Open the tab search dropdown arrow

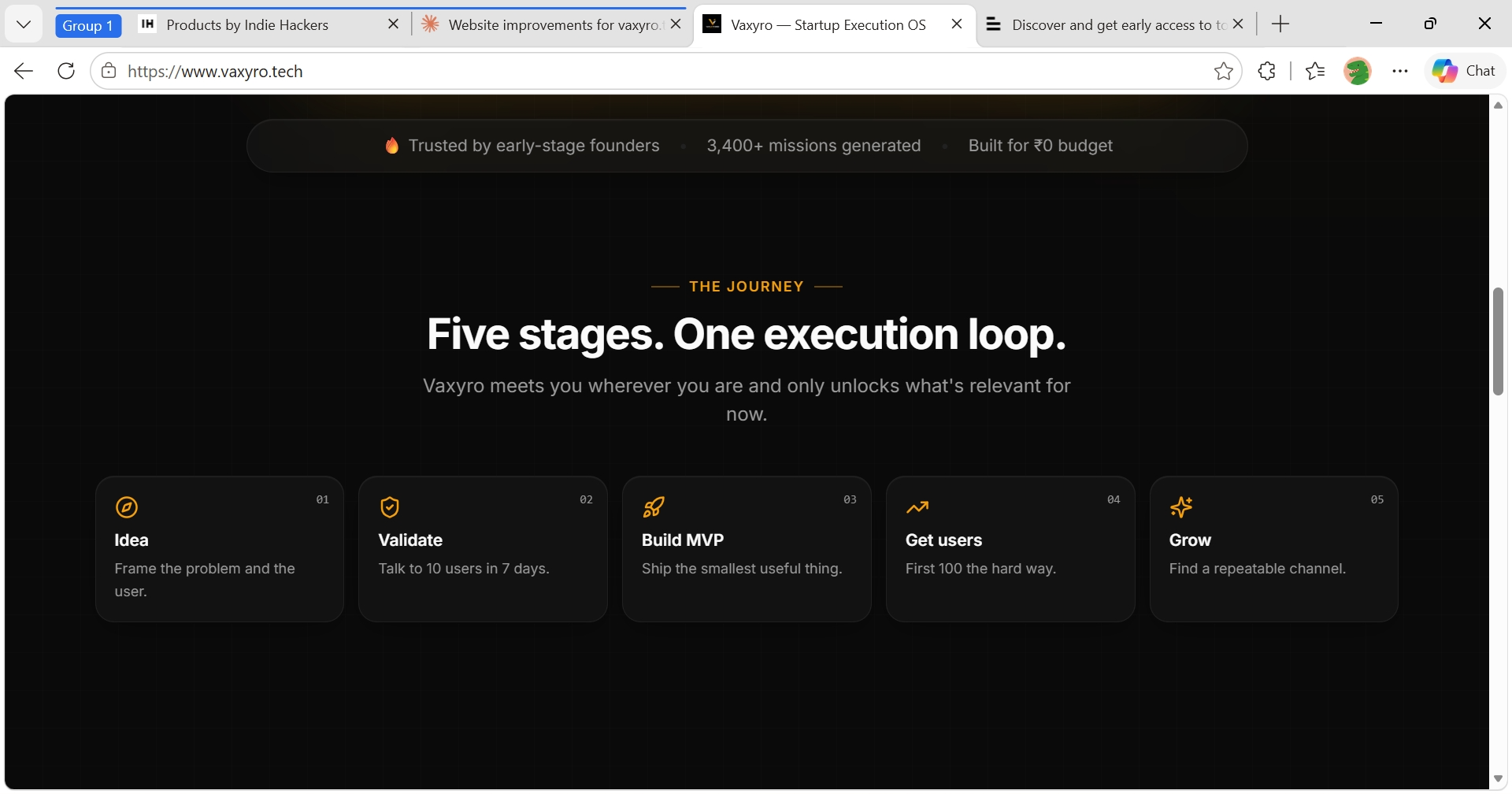tap(24, 24)
